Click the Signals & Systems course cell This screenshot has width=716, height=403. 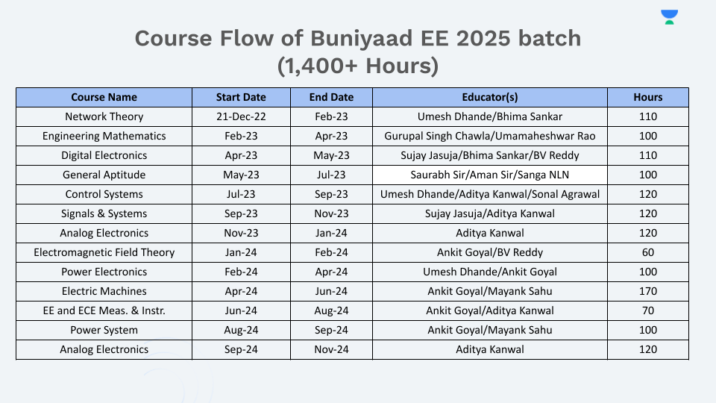(x=104, y=213)
